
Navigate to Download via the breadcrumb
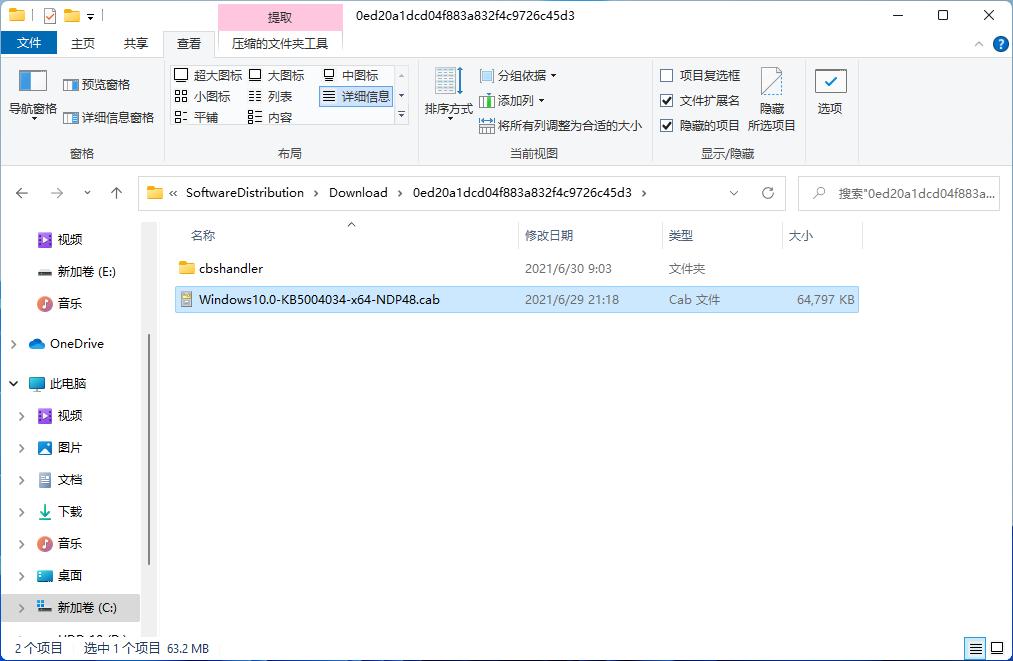(x=358, y=192)
